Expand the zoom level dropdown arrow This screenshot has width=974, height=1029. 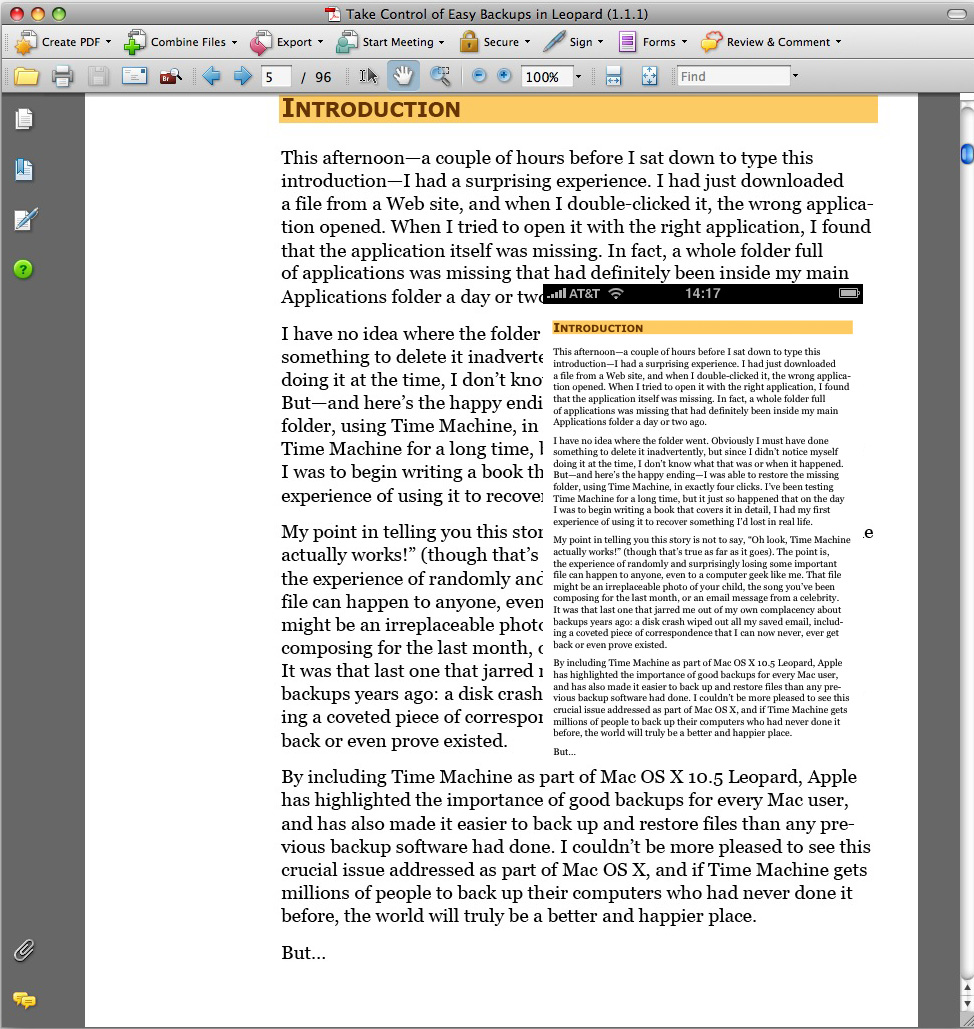point(578,77)
